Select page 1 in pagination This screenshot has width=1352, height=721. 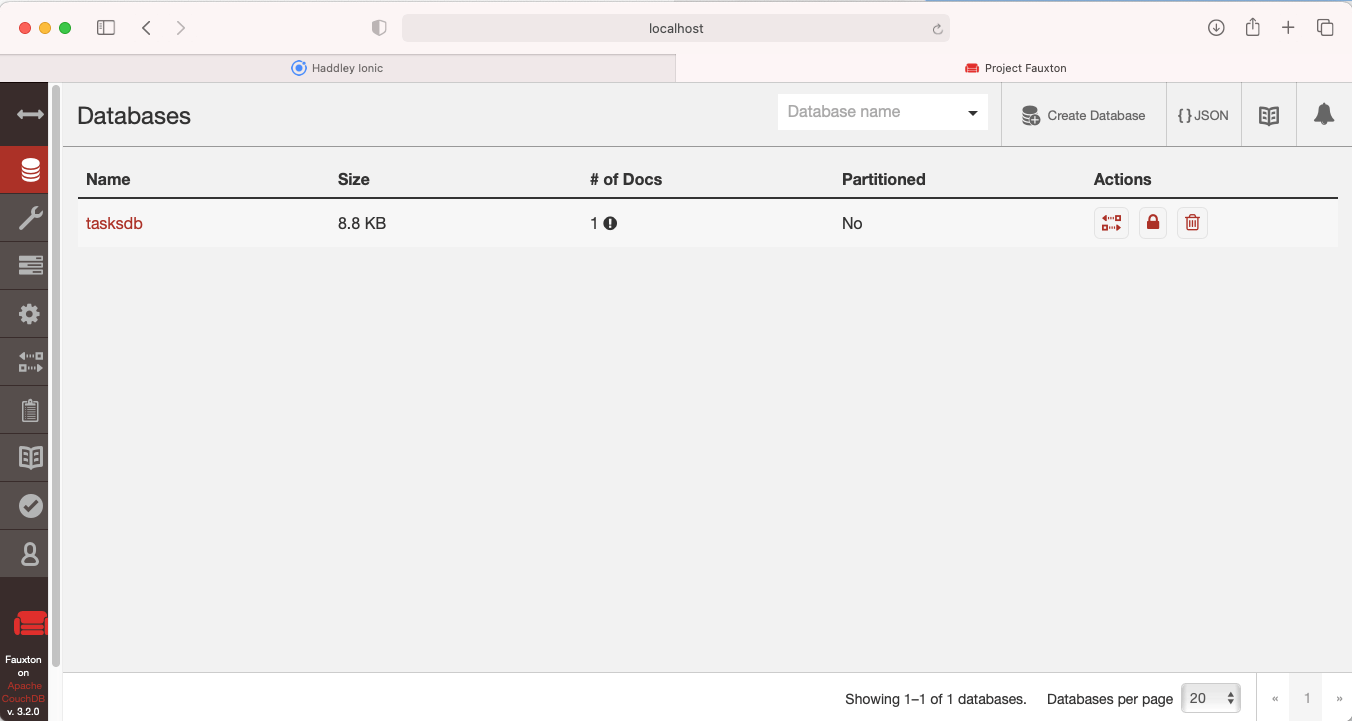(1307, 699)
